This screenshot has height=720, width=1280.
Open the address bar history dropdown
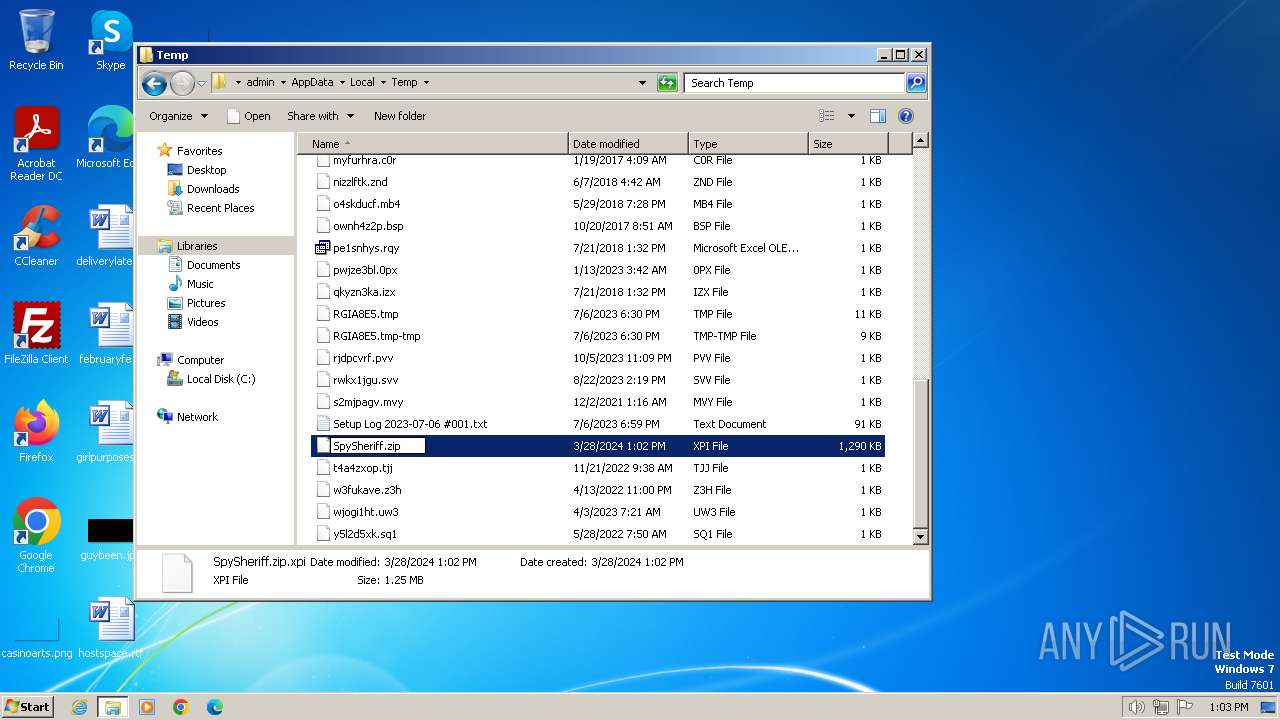[x=642, y=83]
